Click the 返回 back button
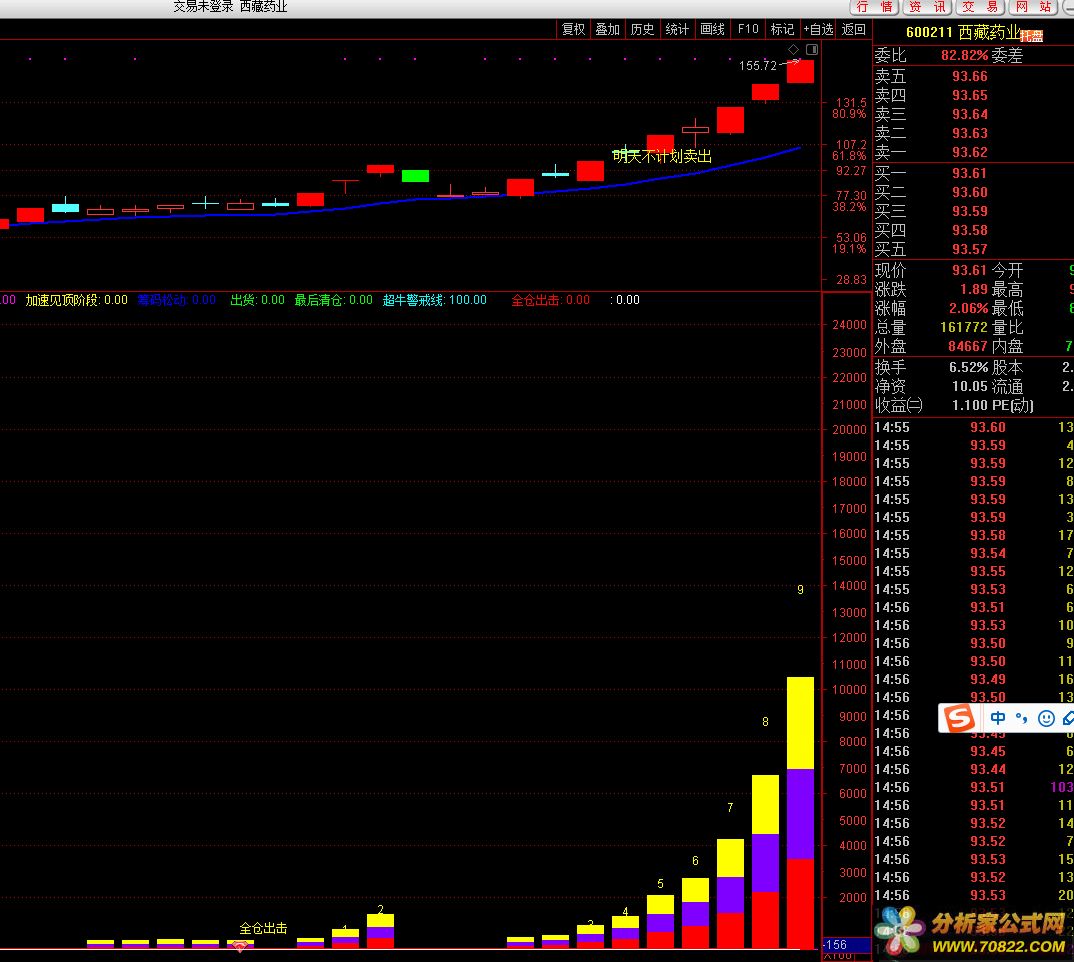 coord(853,29)
